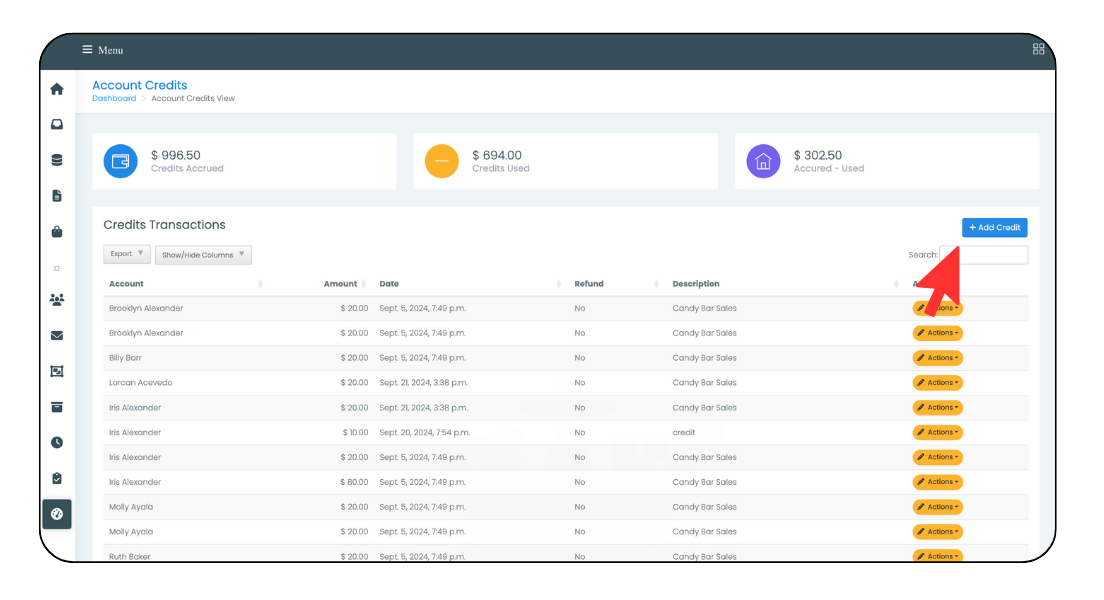Click the 'credit' description cell
Screen dimensions: 1104x600
click(684, 432)
